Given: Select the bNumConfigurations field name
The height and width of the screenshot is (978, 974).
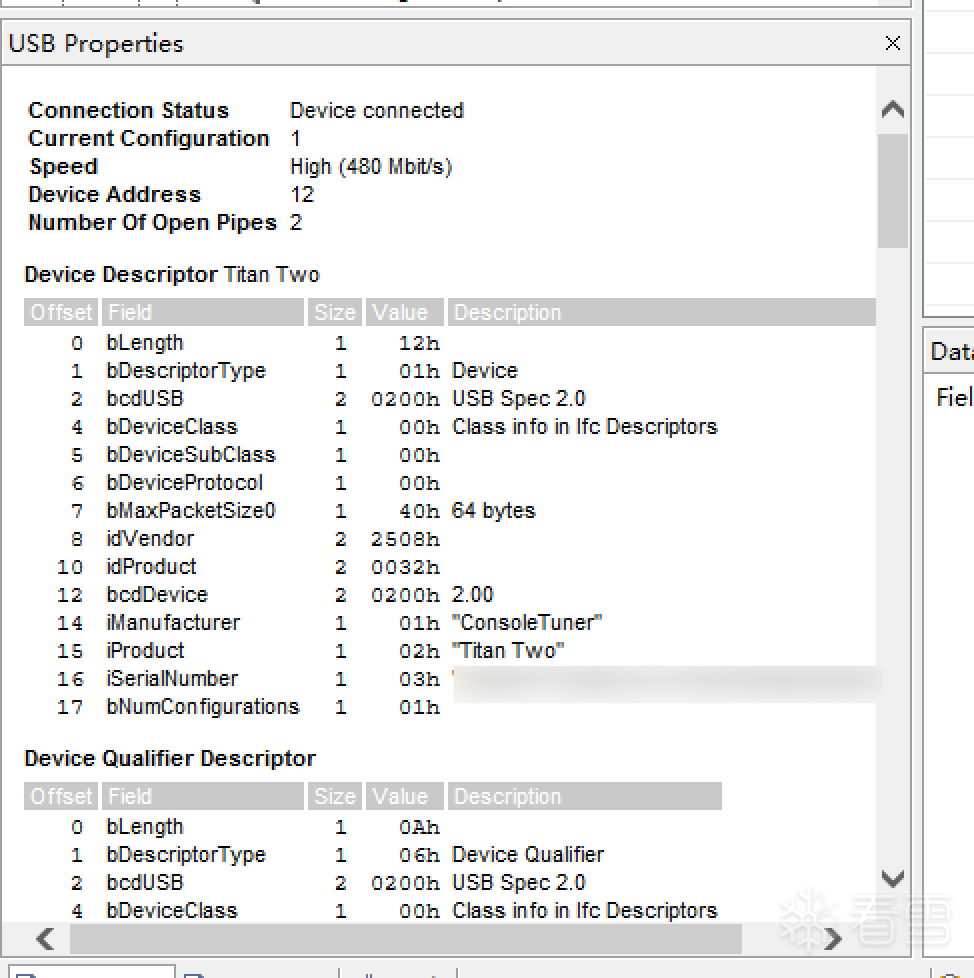Looking at the screenshot, I should point(203,707).
